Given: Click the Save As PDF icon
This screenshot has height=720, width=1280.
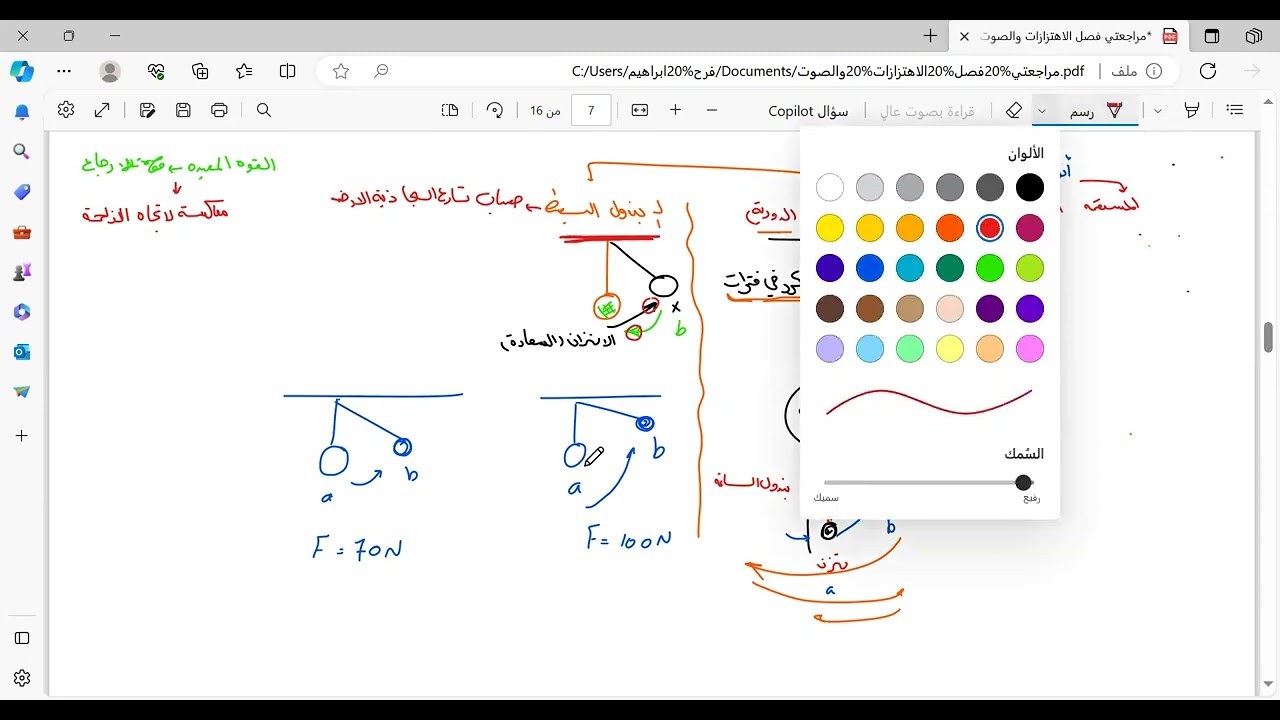Looking at the screenshot, I should tap(147, 110).
